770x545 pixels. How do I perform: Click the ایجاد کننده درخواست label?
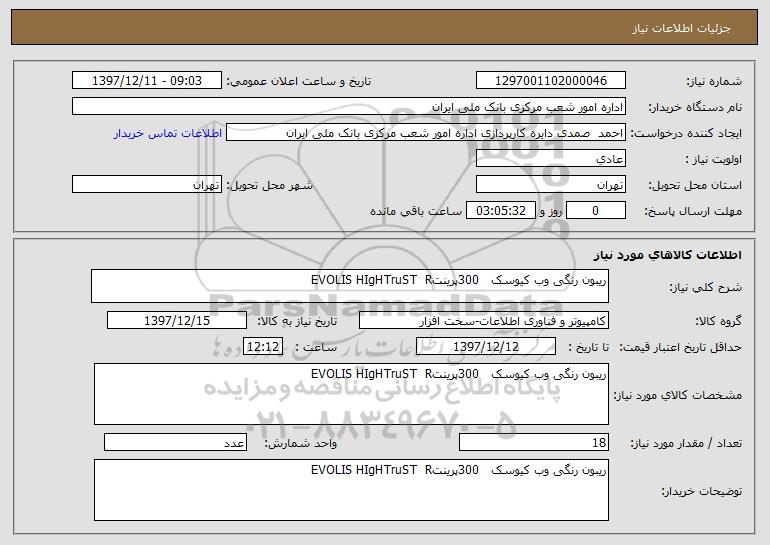686,133
